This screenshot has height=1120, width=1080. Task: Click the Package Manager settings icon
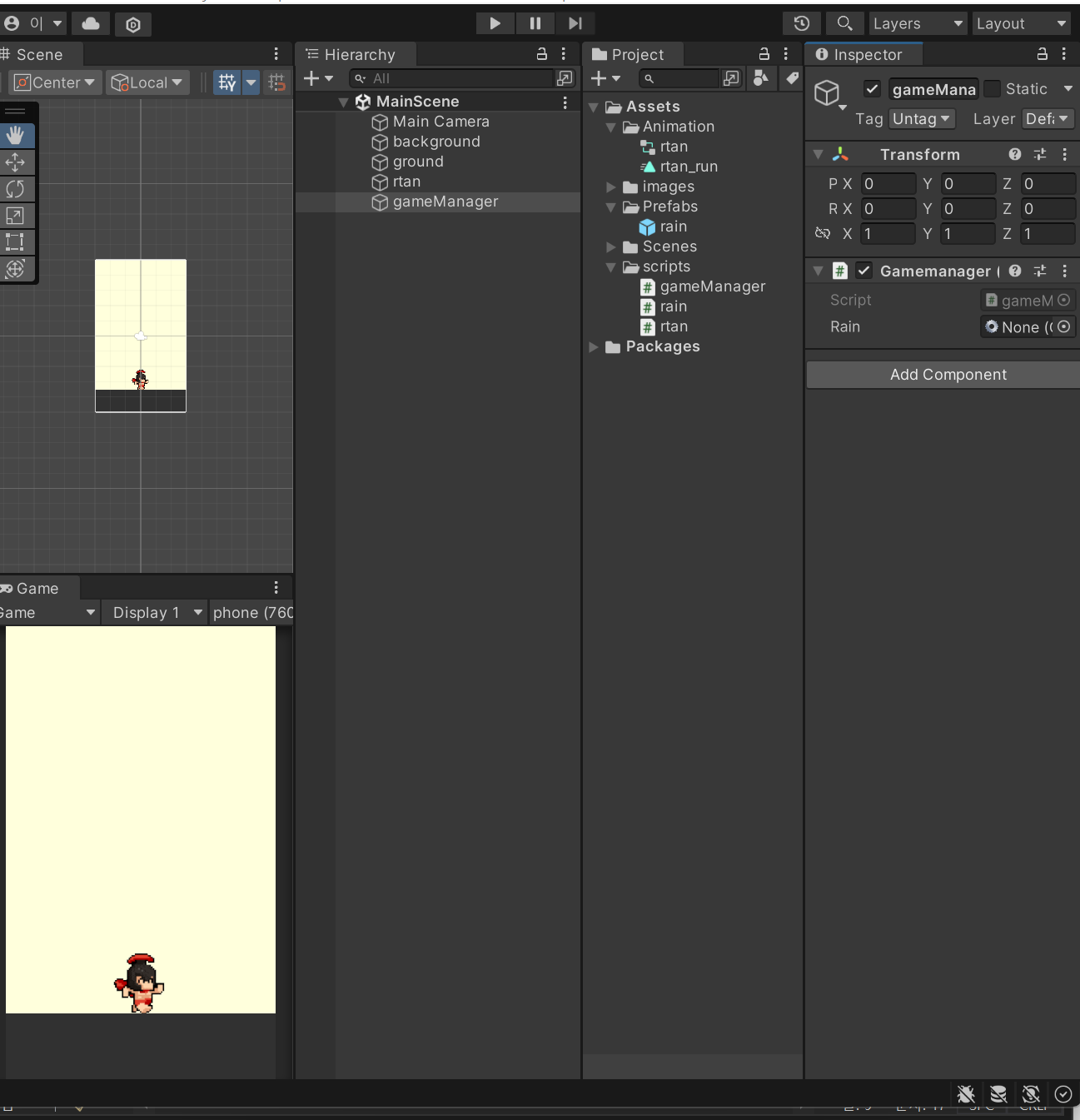click(x=133, y=24)
